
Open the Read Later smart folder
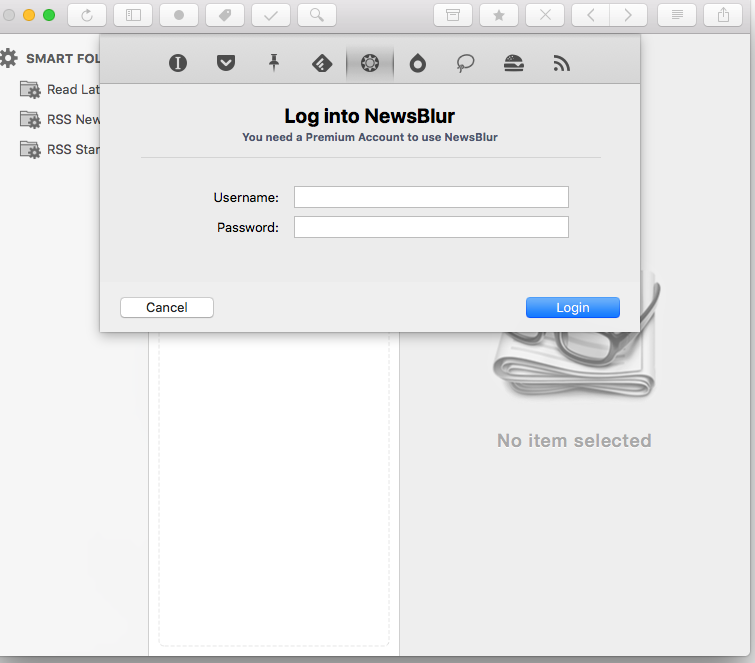[x=59, y=90]
